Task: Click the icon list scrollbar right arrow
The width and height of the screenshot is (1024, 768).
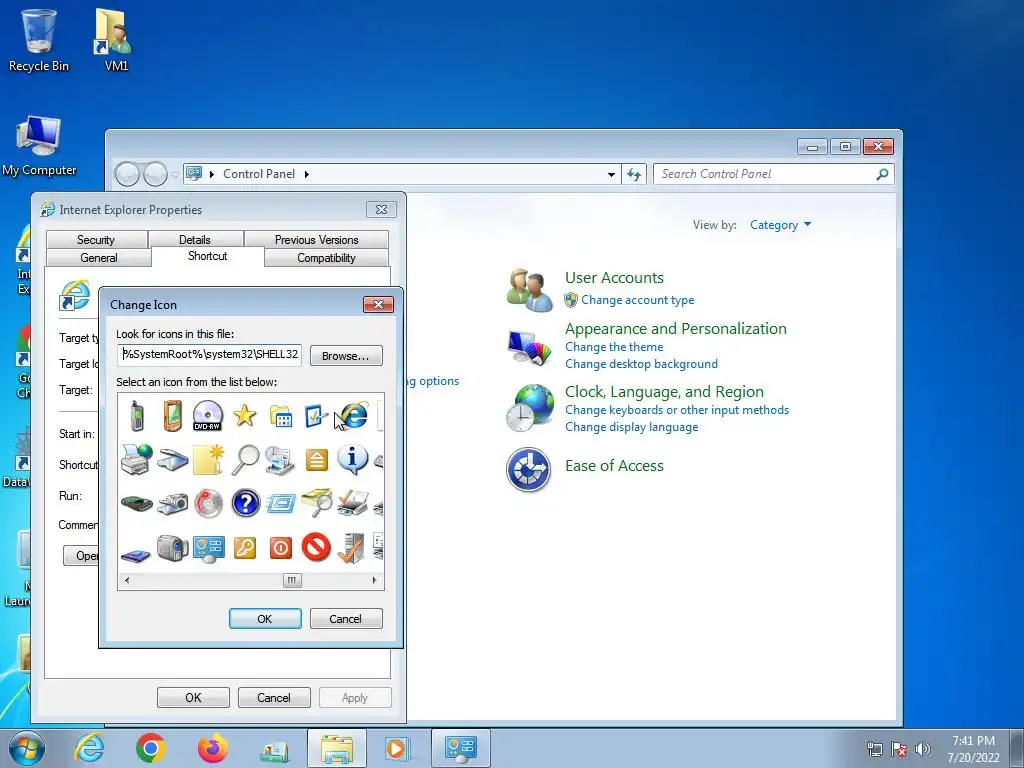Action: coord(374,580)
